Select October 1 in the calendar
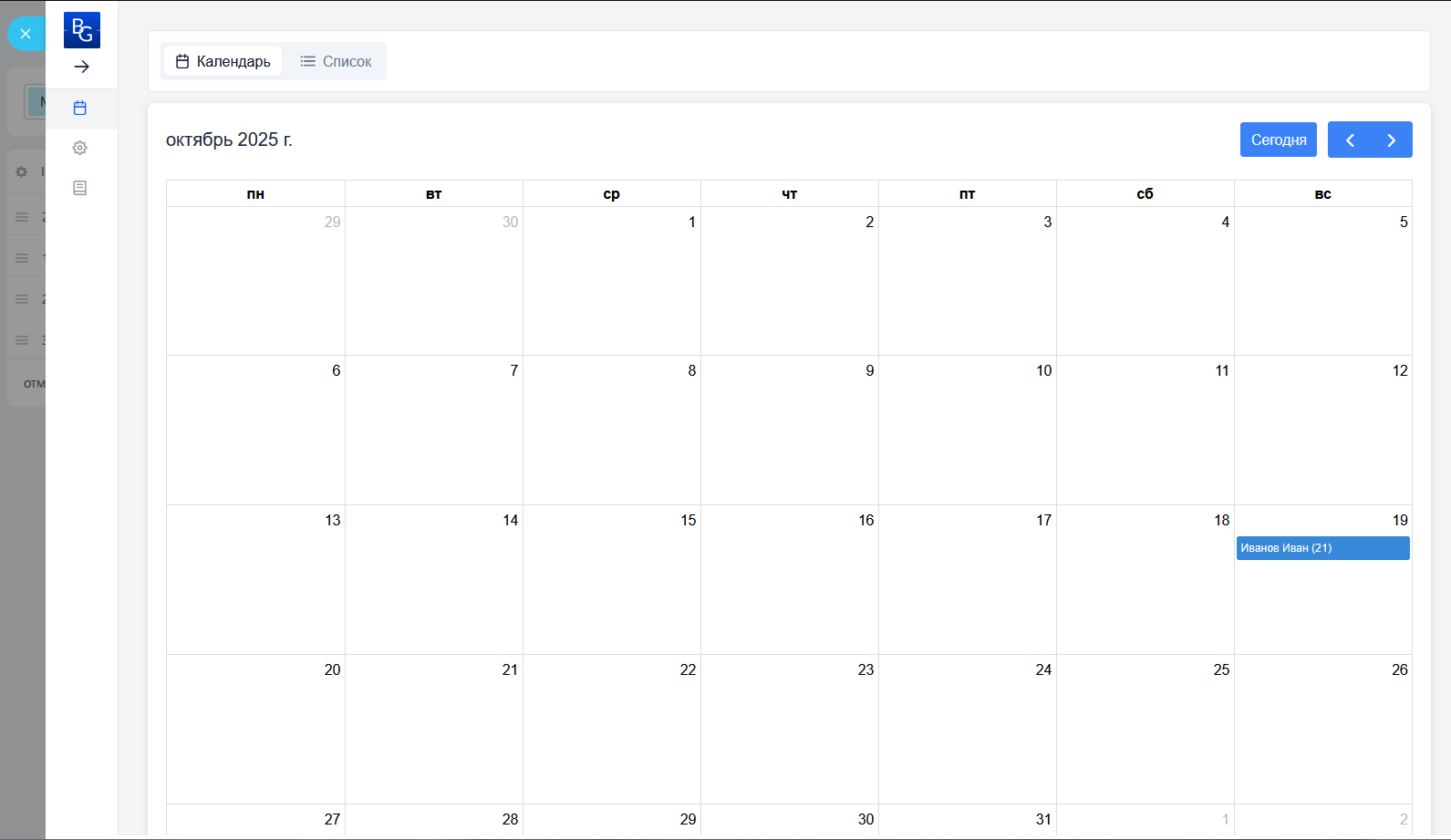This screenshot has width=1451, height=840. pos(611,281)
